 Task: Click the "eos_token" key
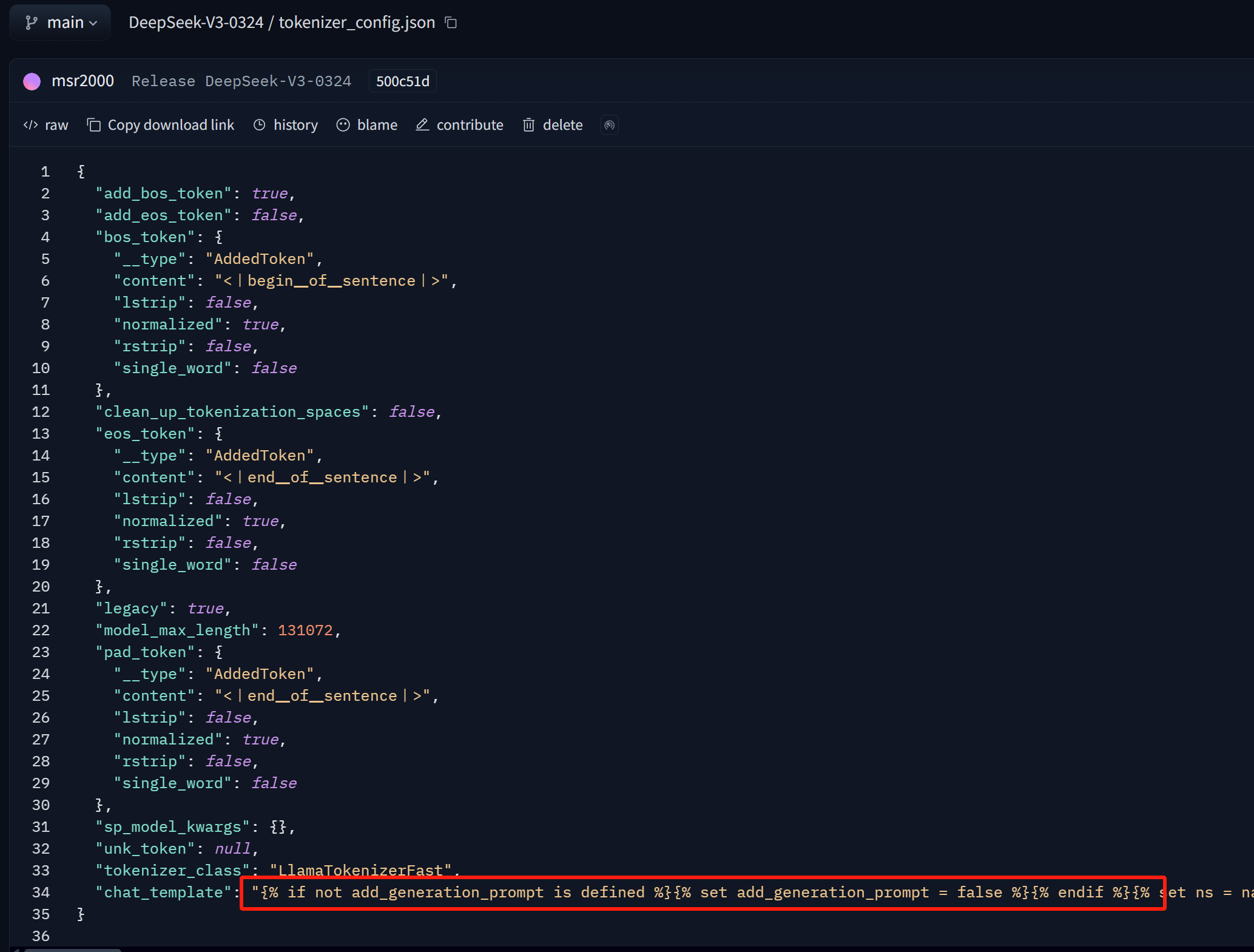point(146,434)
